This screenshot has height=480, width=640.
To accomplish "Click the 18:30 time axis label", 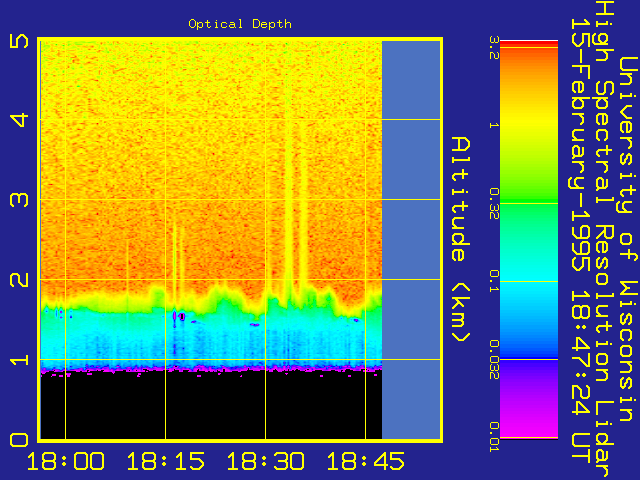I will click(266, 461).
